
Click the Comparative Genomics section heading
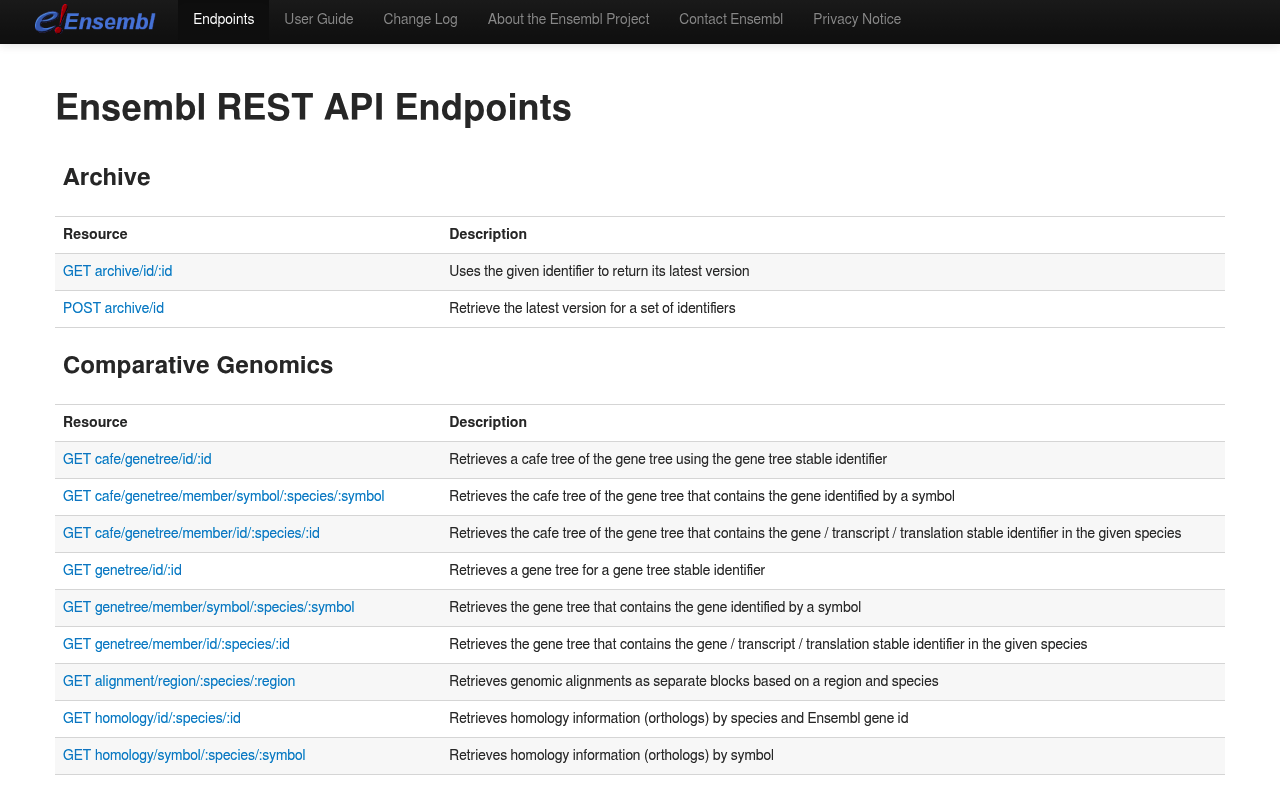click(198, 365)
